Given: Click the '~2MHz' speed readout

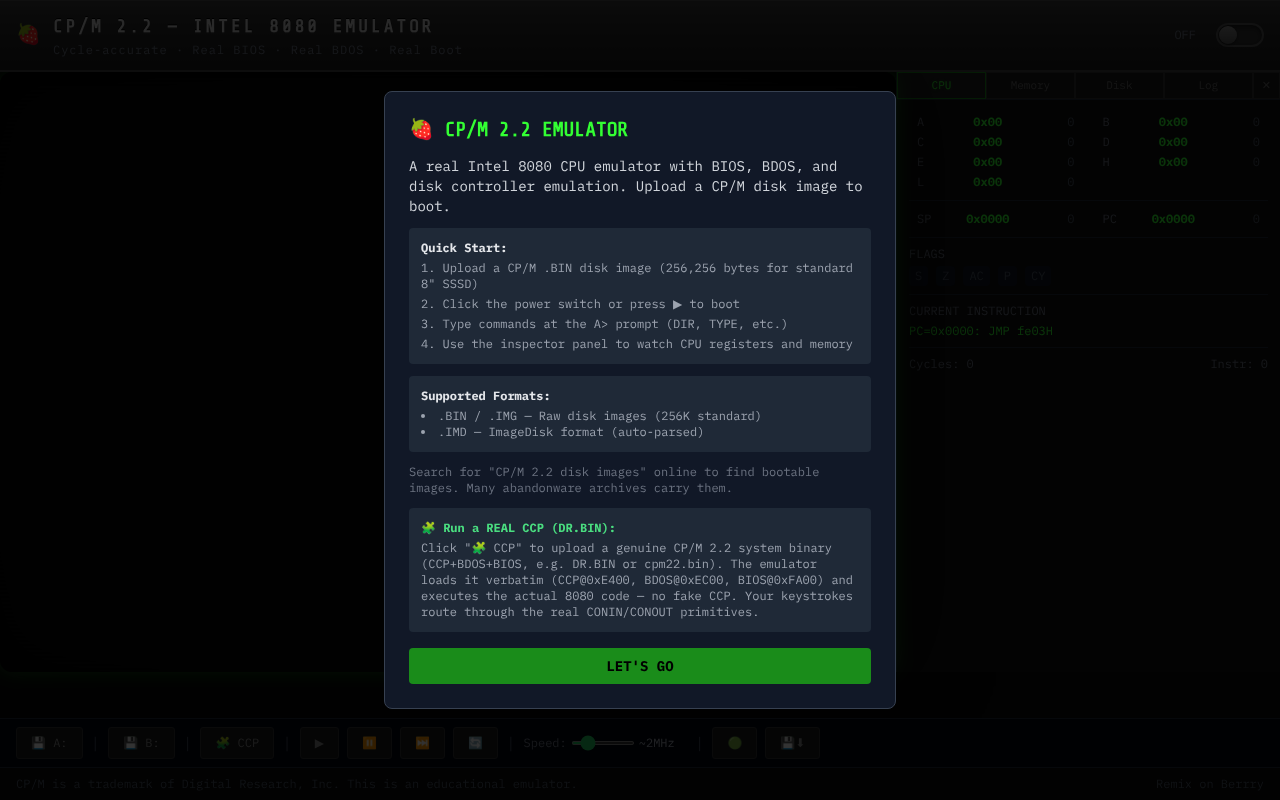Looking at the screenshot, I should (657, 743).
